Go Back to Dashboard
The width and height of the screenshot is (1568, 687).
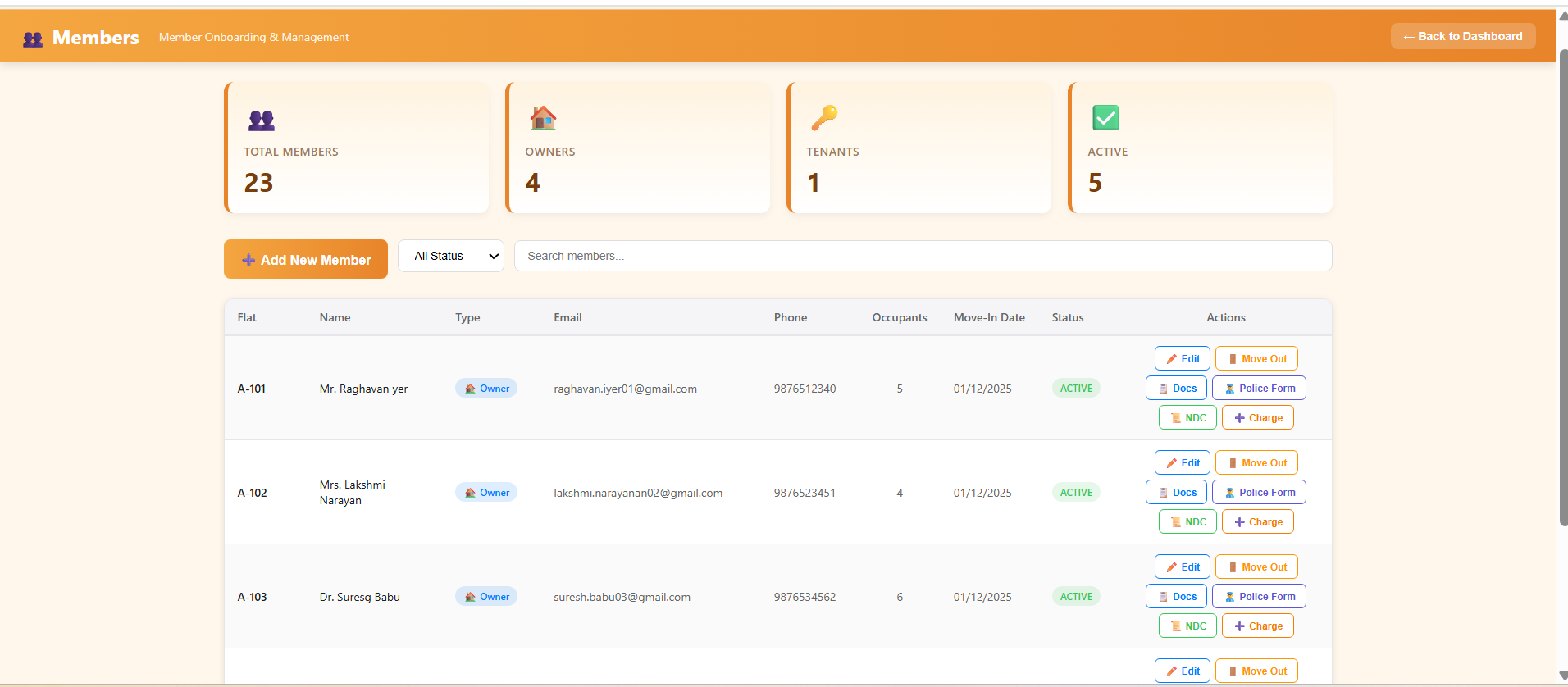coord(1462,37)
